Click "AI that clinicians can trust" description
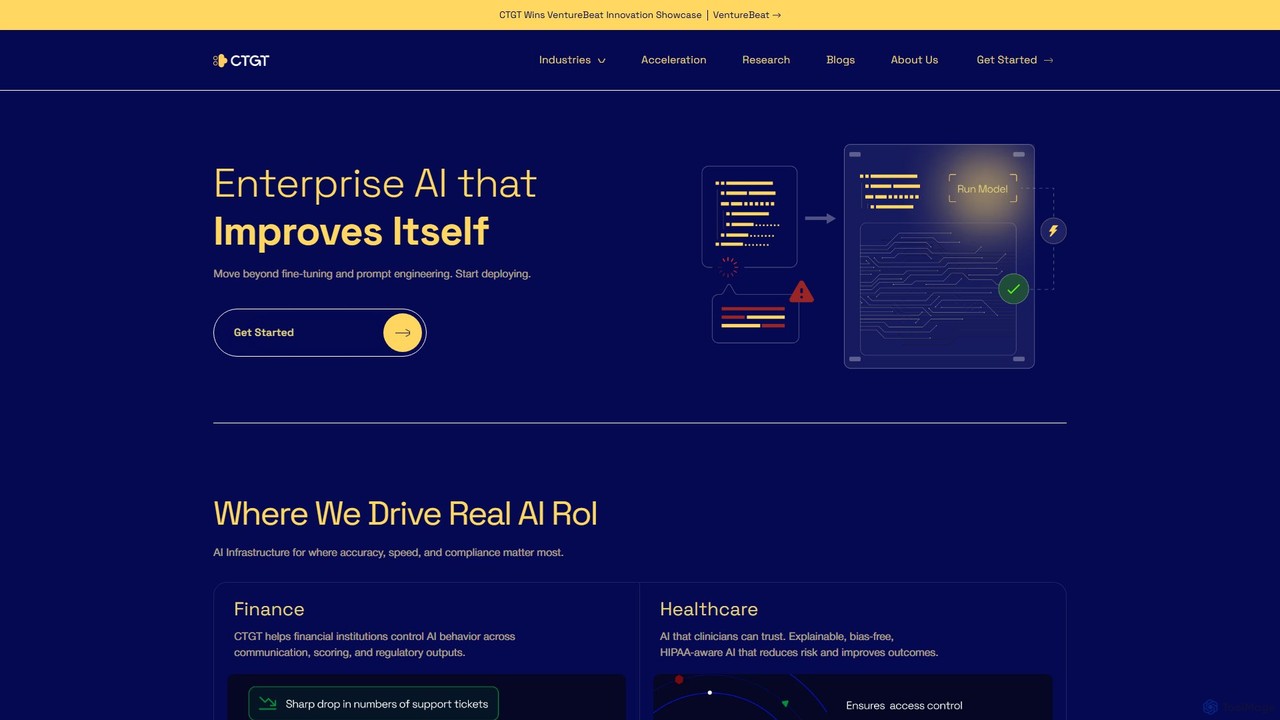Screen dimensions: 1280x720 (799, 644)
